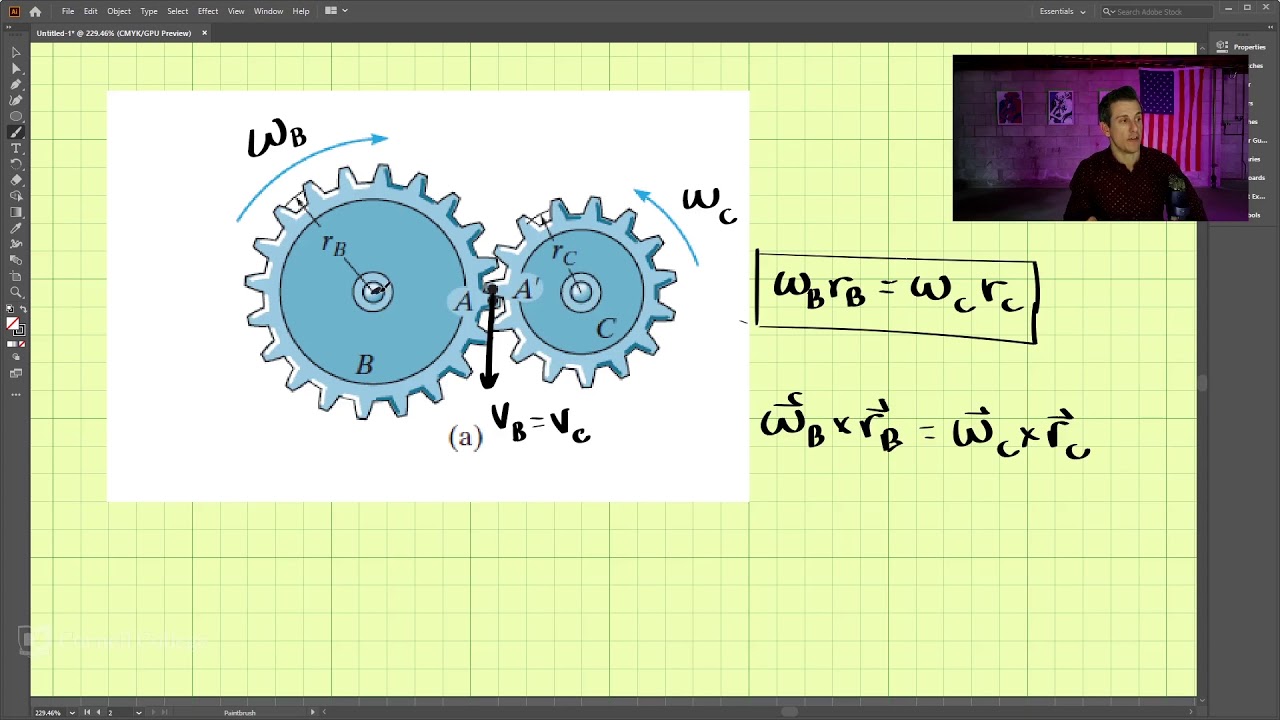Select the Type tool

pyautogui.click(x=16, y=148)
